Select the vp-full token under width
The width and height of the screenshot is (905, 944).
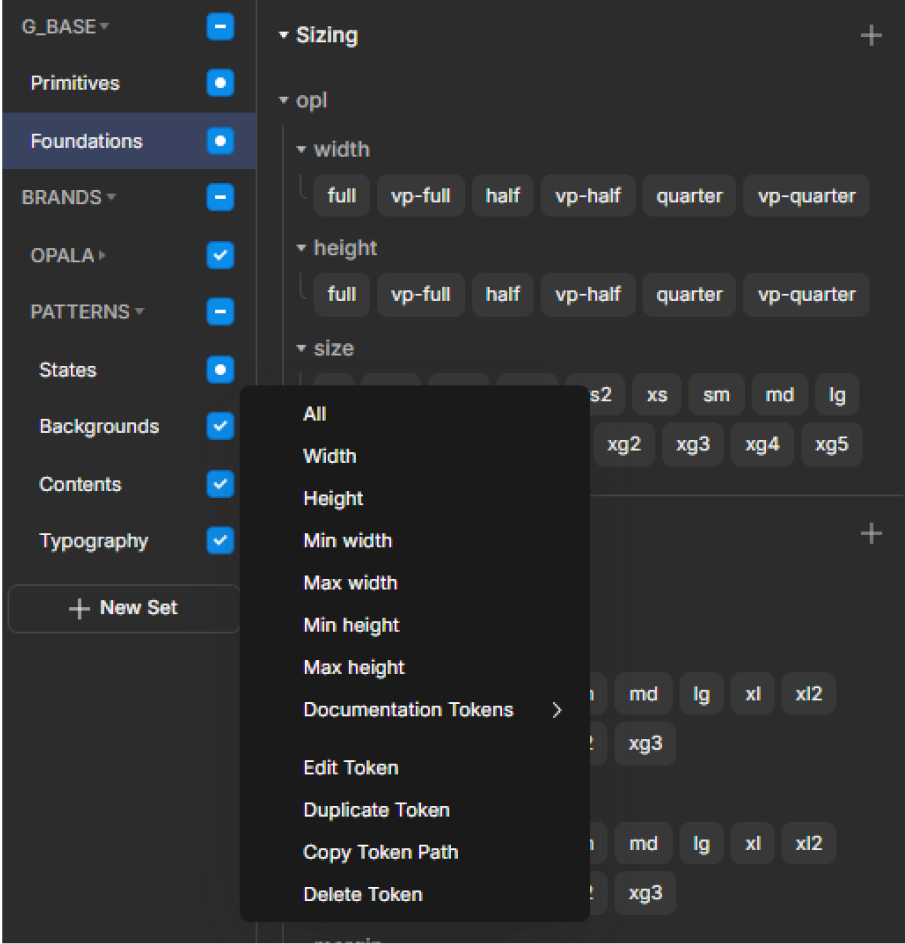[420, 196]
